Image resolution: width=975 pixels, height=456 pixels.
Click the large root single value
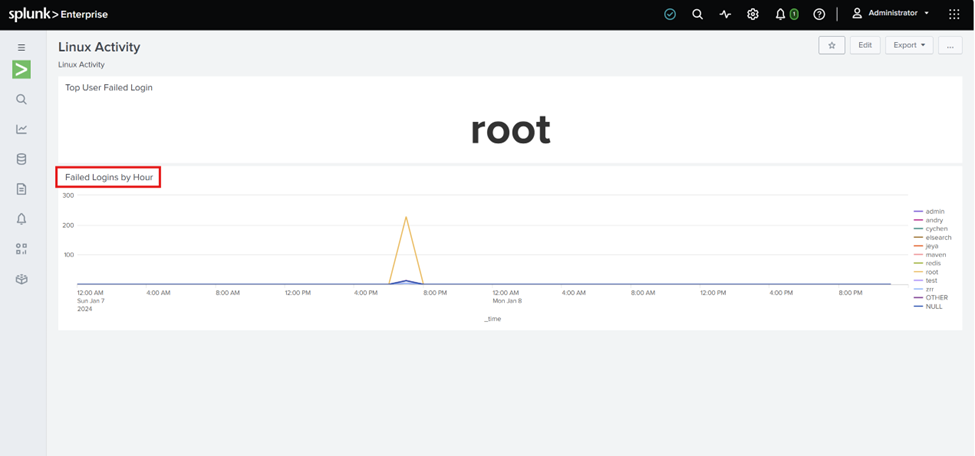point(511,130)
